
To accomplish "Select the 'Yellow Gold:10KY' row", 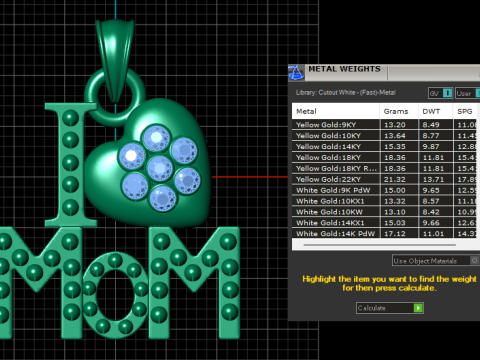I will pyautogui.click(x=385, y=136).
